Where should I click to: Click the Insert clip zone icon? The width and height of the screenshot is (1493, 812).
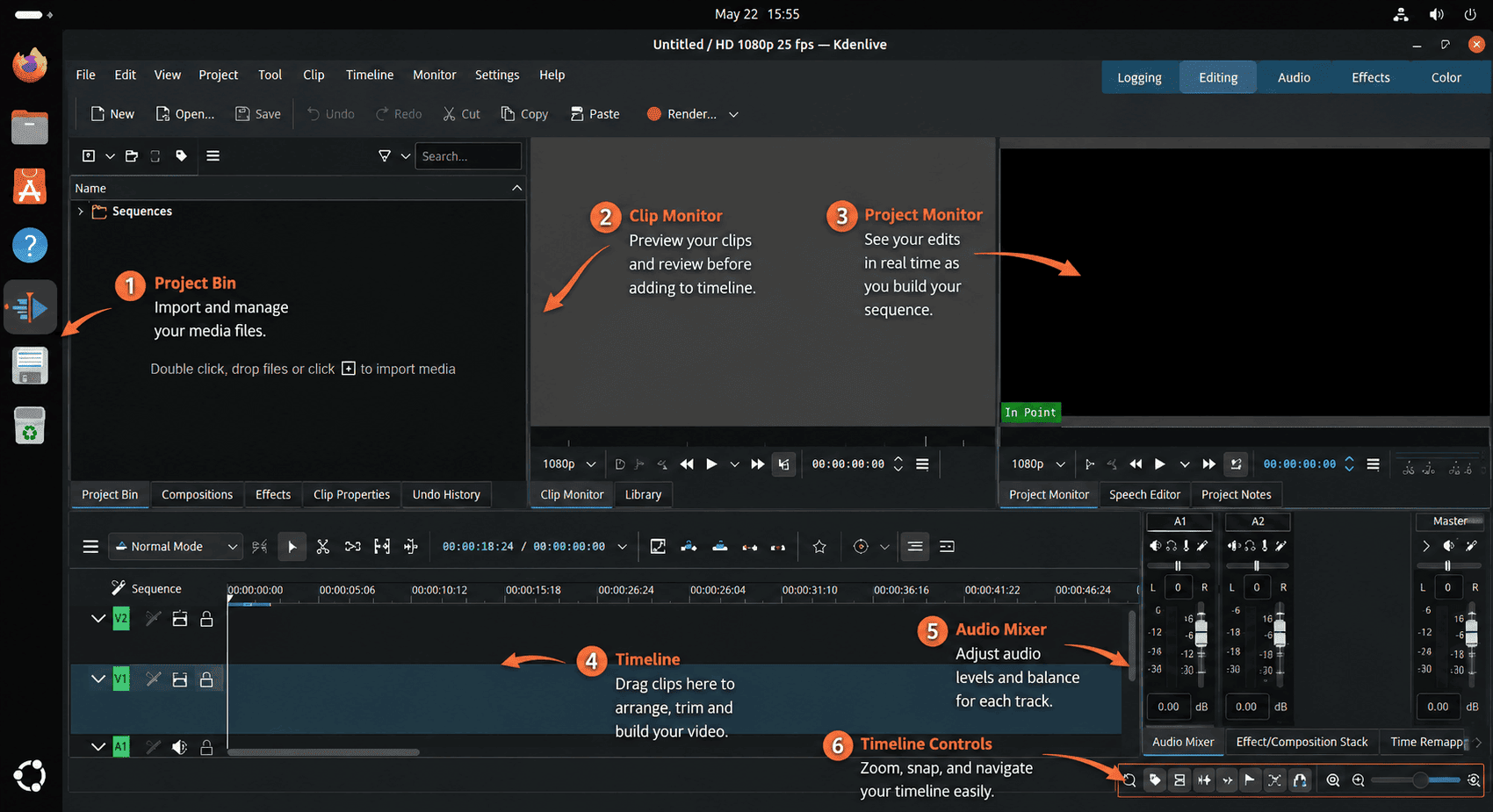point(689,546)
